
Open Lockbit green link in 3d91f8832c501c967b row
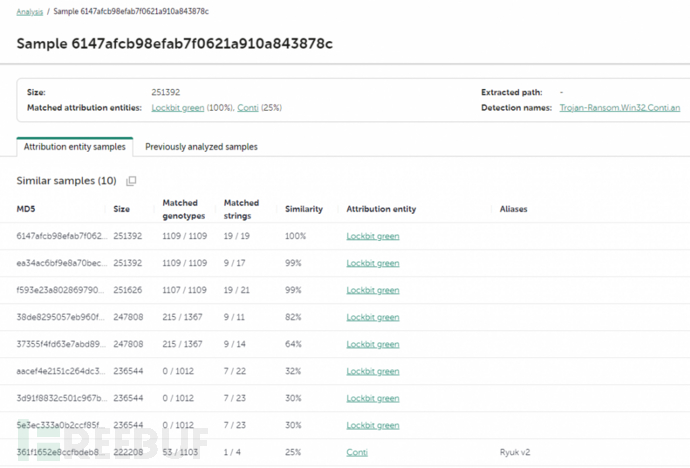pyautogui.click(x=373, y=399)
